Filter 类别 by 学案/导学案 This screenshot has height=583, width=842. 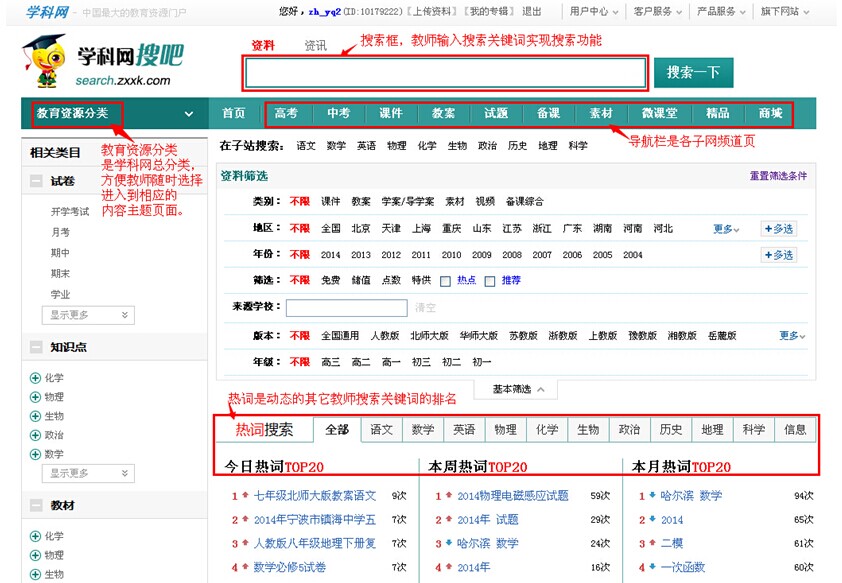coord(408,202)
